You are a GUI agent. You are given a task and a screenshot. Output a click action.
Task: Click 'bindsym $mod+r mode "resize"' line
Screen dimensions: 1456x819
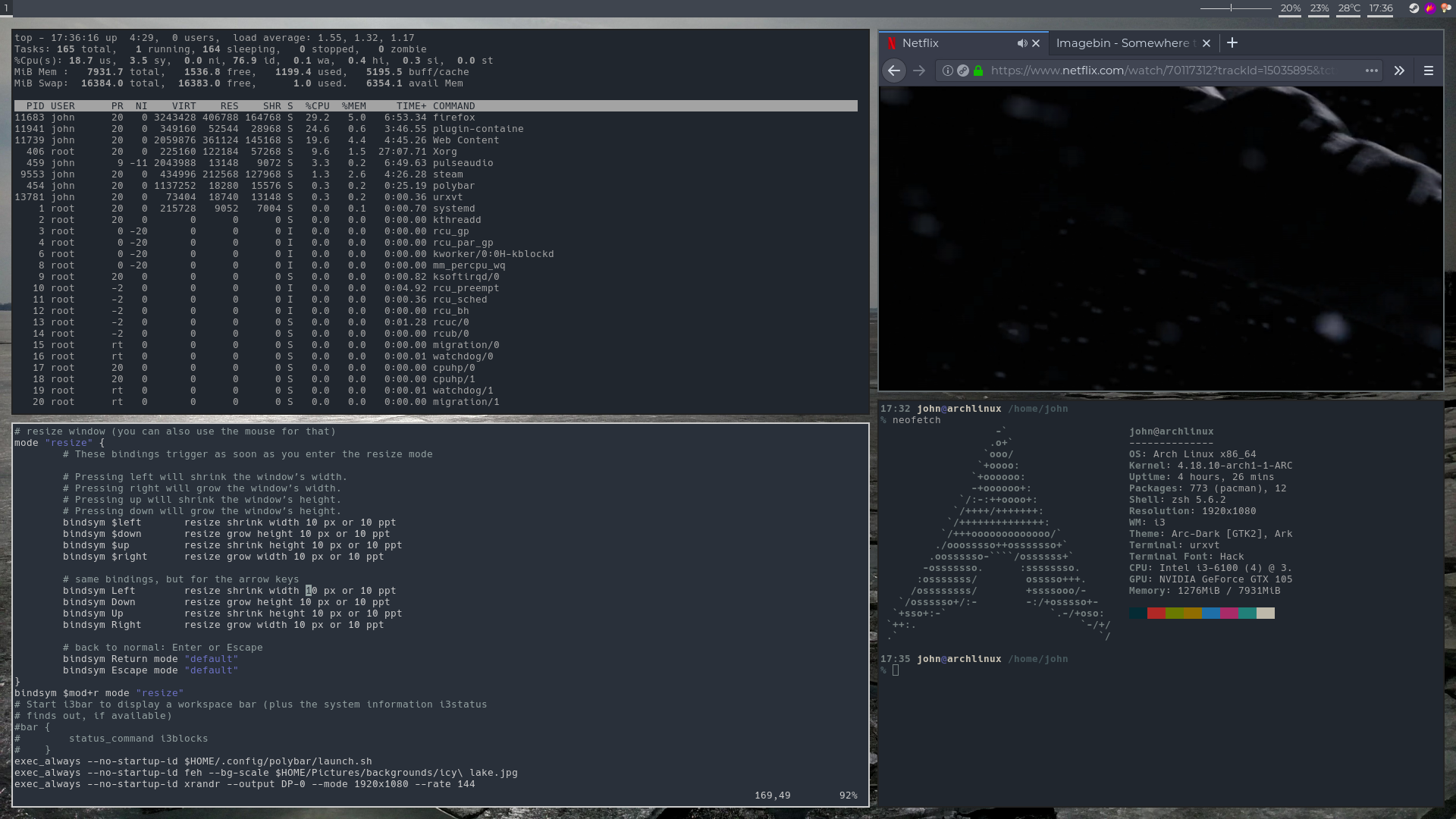(x=99, y=693)
